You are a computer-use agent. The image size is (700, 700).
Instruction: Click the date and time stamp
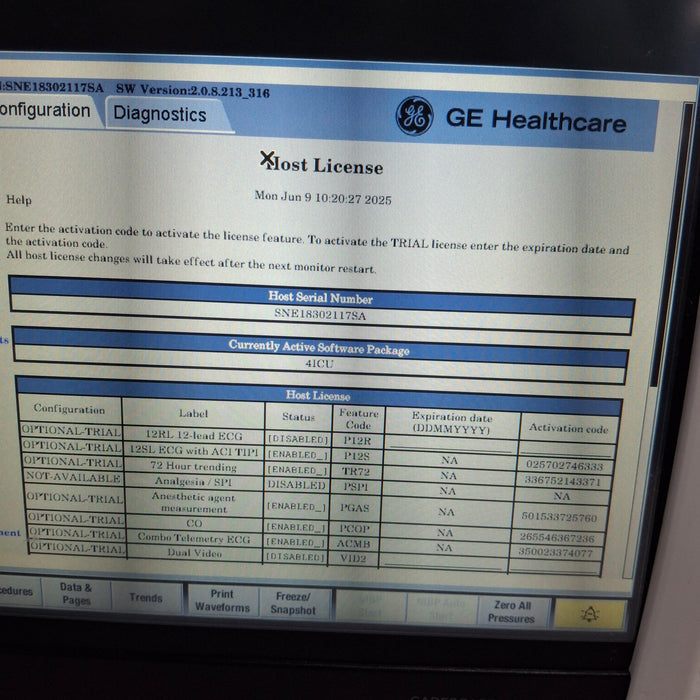[x=323, y=197]
